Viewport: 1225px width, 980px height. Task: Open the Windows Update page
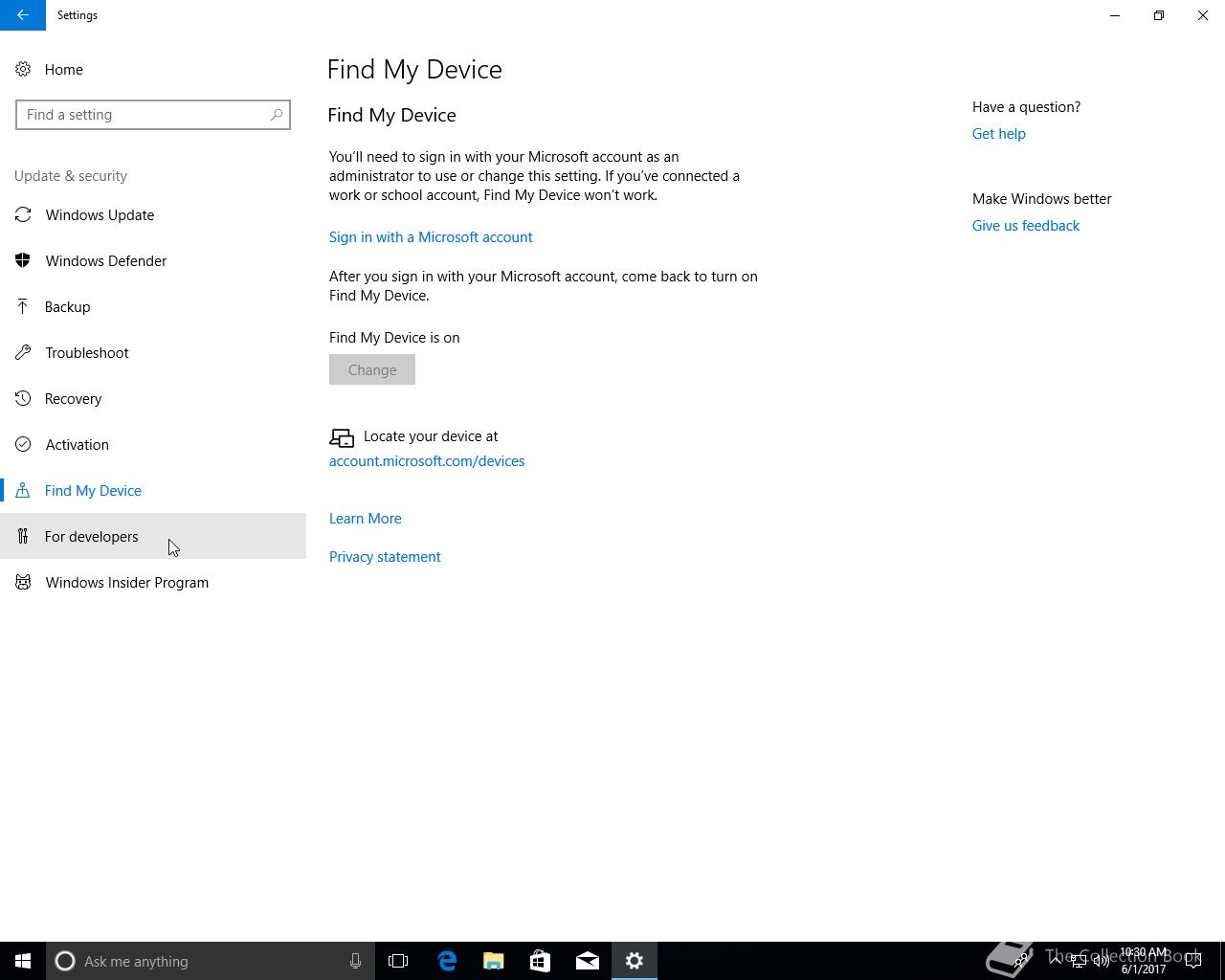pyautogui.click(x=153, y=214)
